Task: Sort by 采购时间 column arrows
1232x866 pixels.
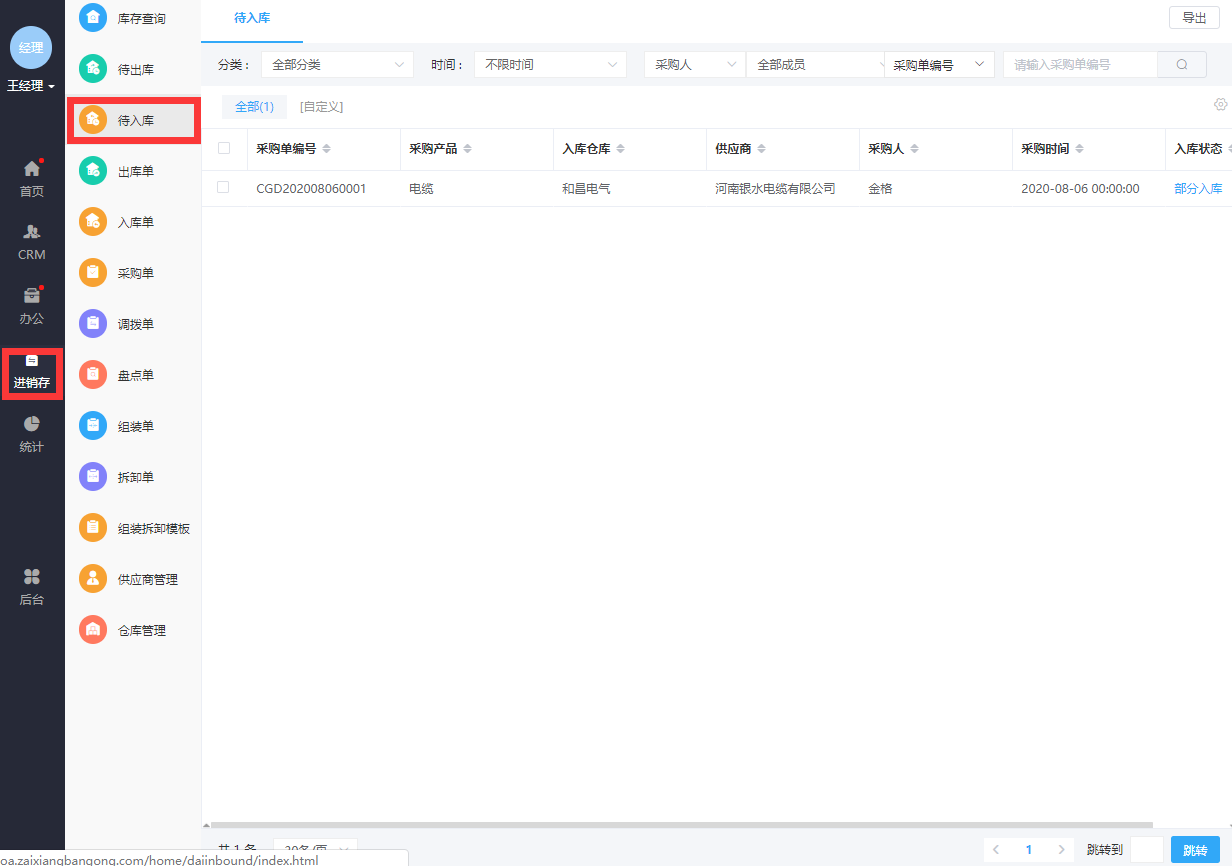Action: pyautogui.click(x=1079, y=149)
